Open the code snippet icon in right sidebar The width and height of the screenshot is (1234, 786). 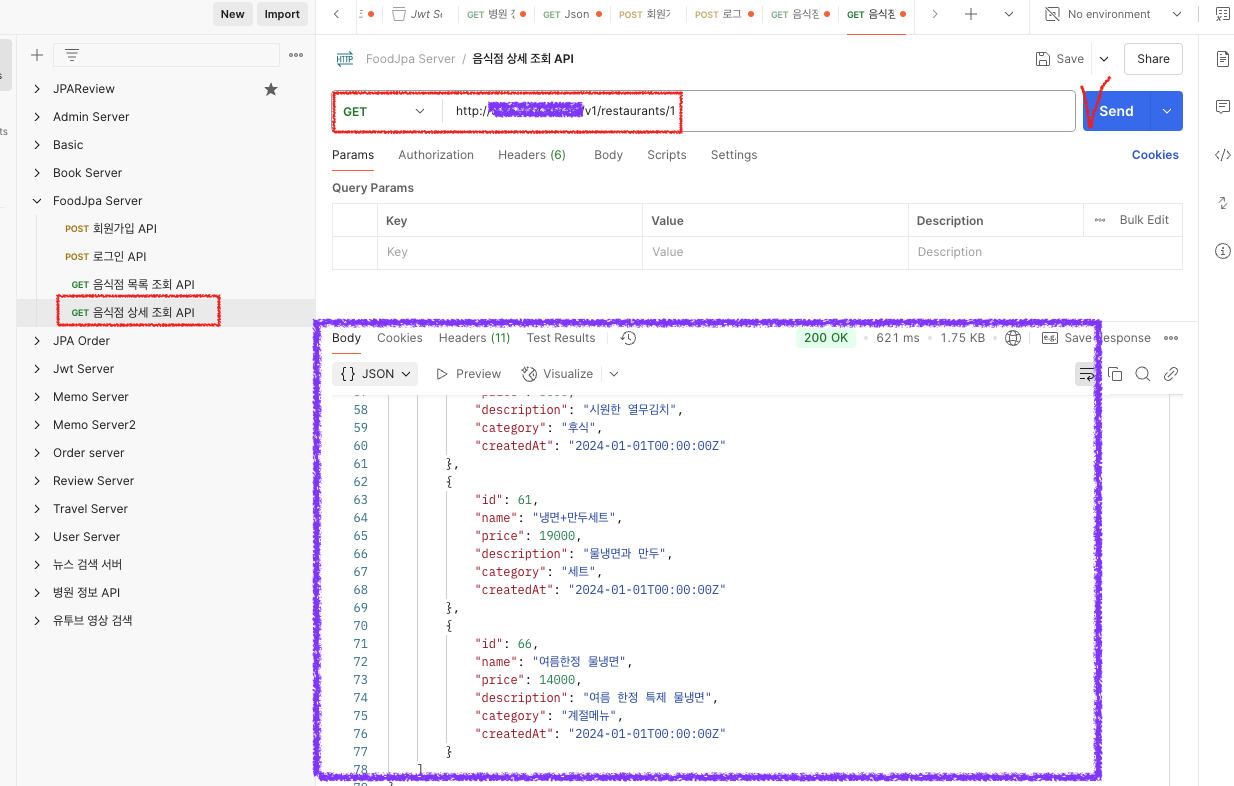1222,155
